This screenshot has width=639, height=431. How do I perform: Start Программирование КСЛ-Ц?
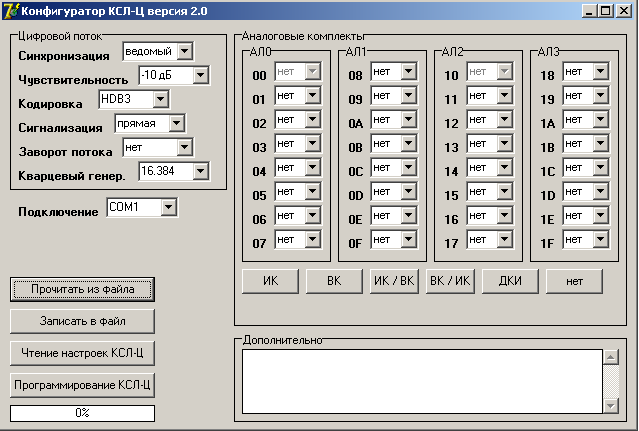(82, 385)
